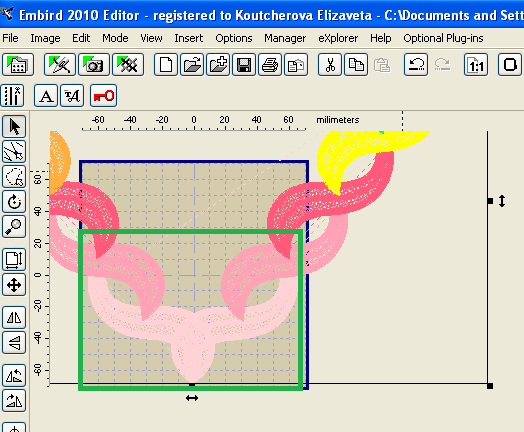Set zoom with the 1:1 button
Screen dimensions: 524x432
coord(476,64)
